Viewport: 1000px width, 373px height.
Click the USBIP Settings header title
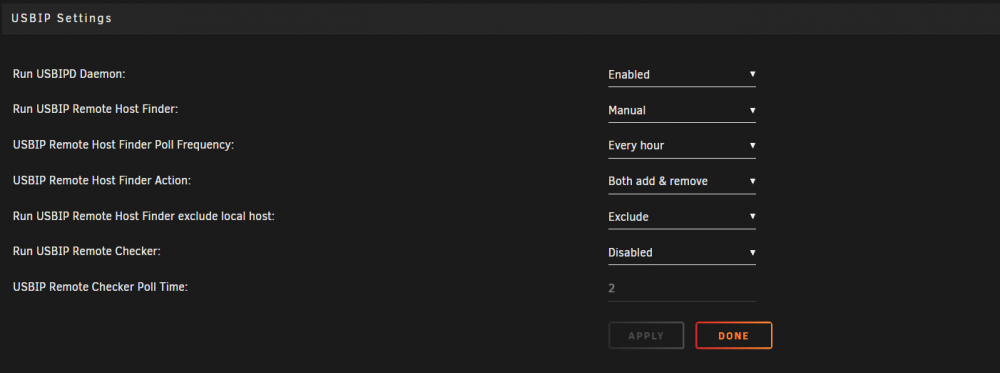[x=61, y=18]
